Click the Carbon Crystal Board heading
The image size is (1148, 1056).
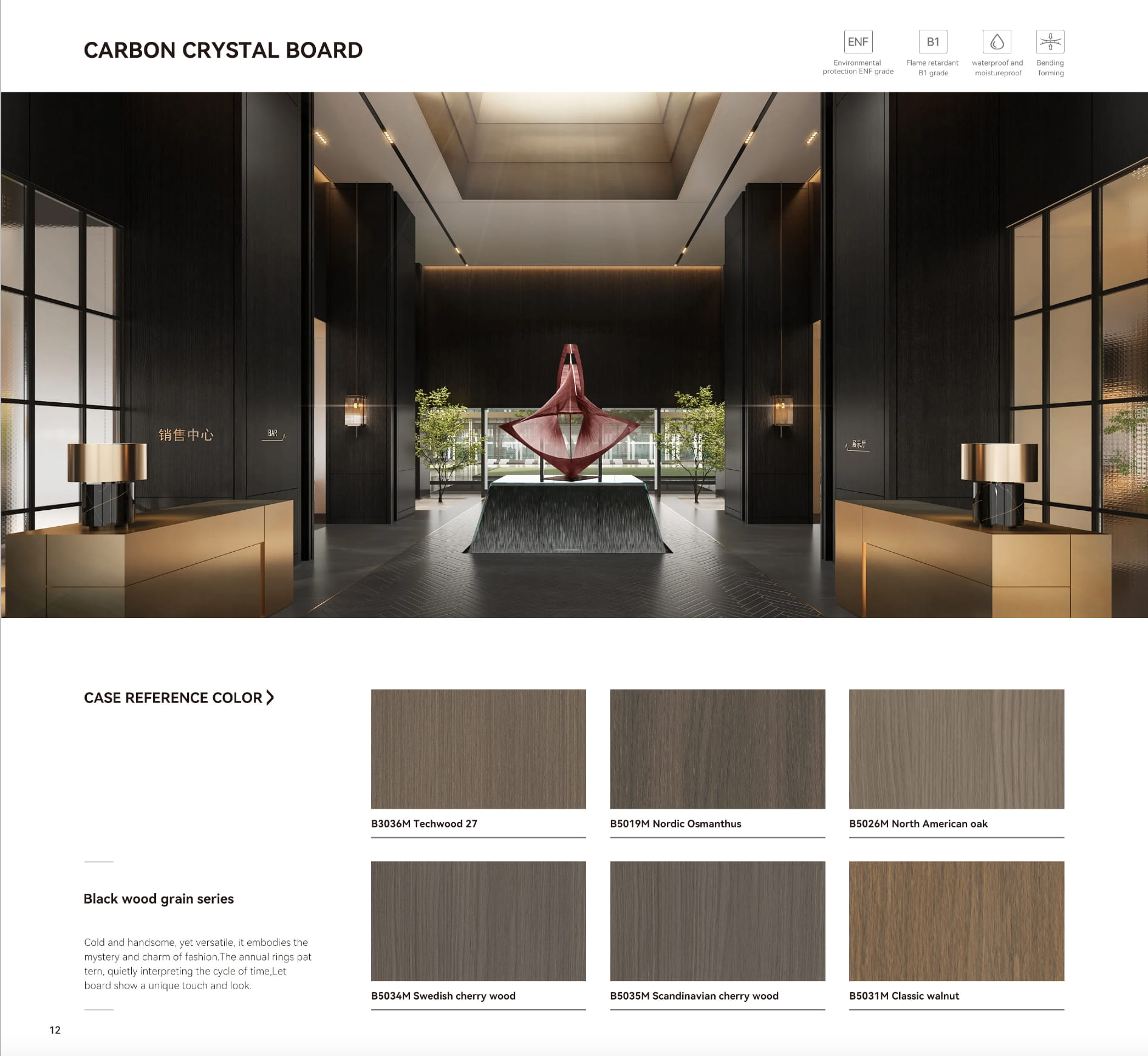tap(223, 50)
